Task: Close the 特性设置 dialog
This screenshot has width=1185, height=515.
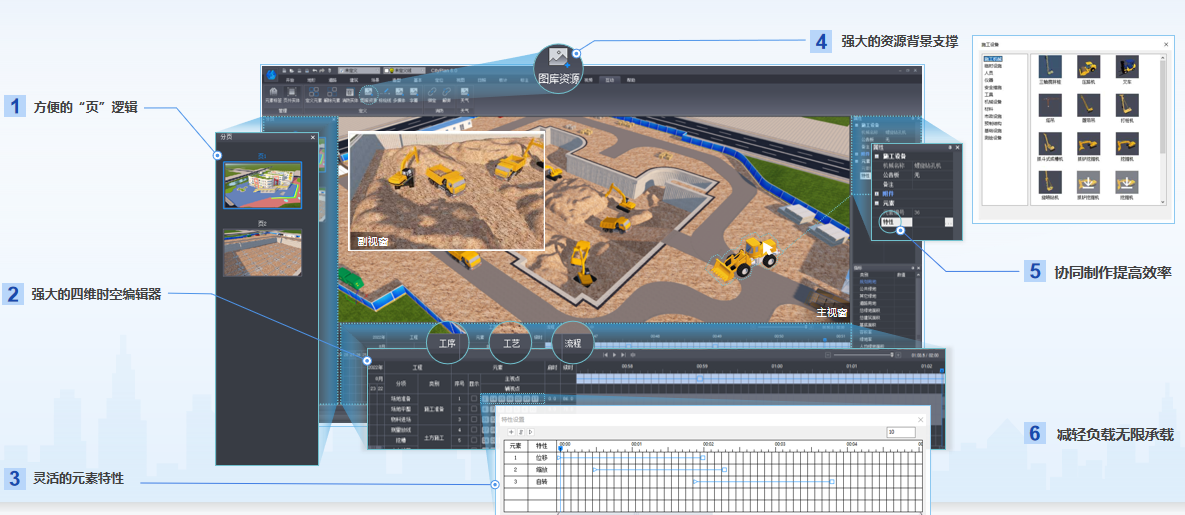Action: pyautogui.click(x=920, y=419)
